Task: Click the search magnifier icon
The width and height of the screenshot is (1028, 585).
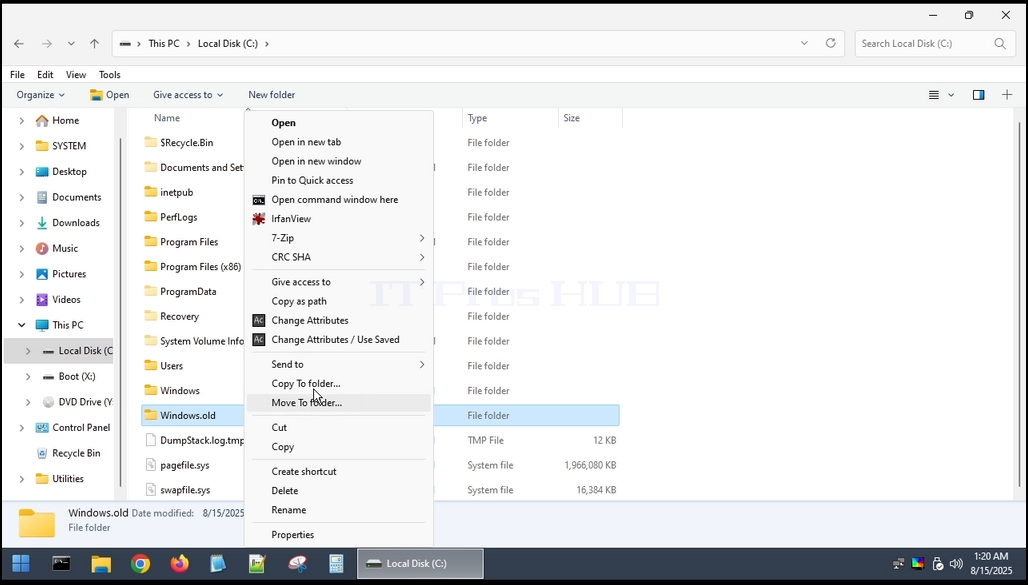Action: click(x=1000, y=43)
